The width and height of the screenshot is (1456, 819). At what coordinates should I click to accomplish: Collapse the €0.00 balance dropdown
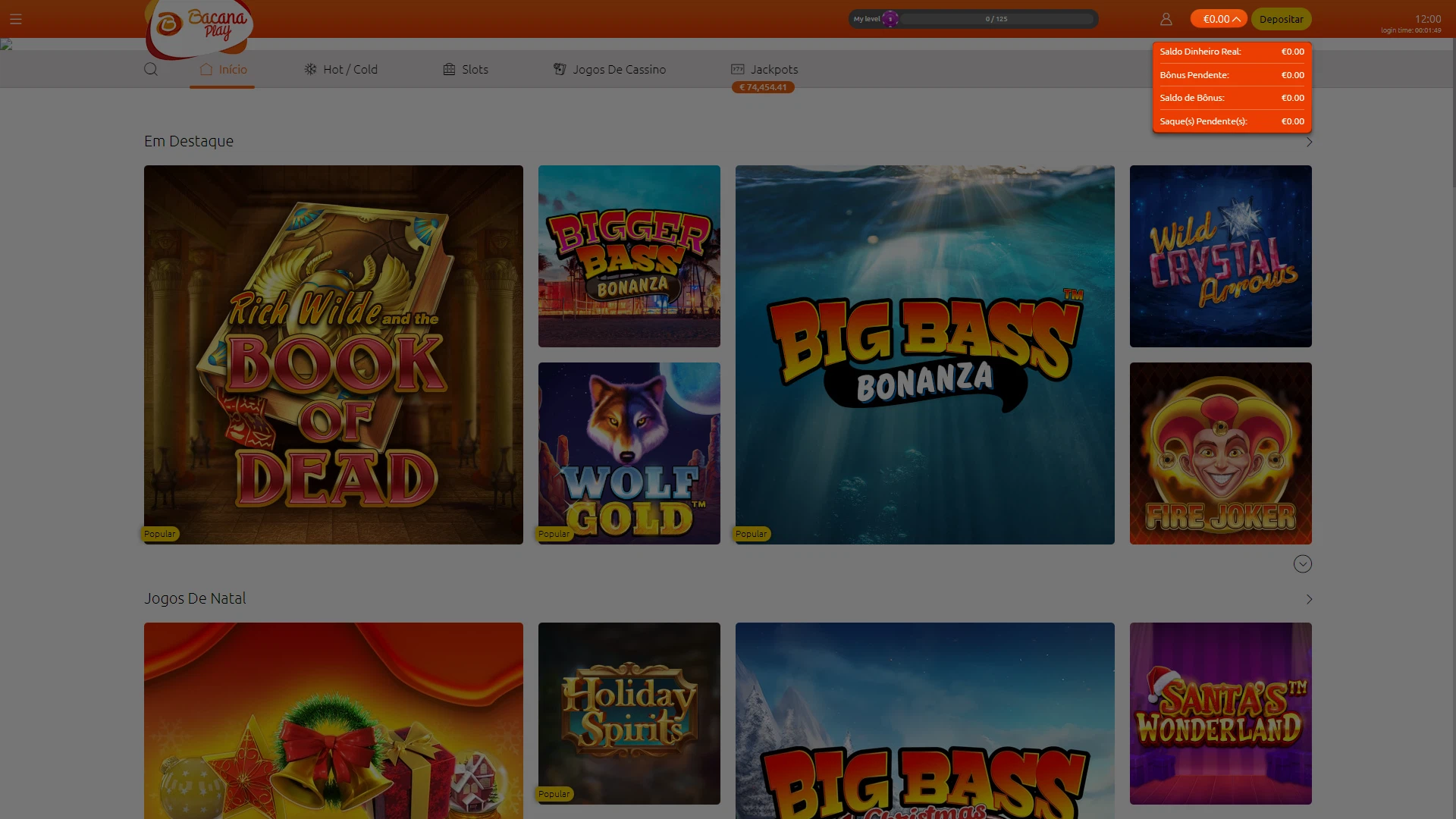tap(1219, 19)
